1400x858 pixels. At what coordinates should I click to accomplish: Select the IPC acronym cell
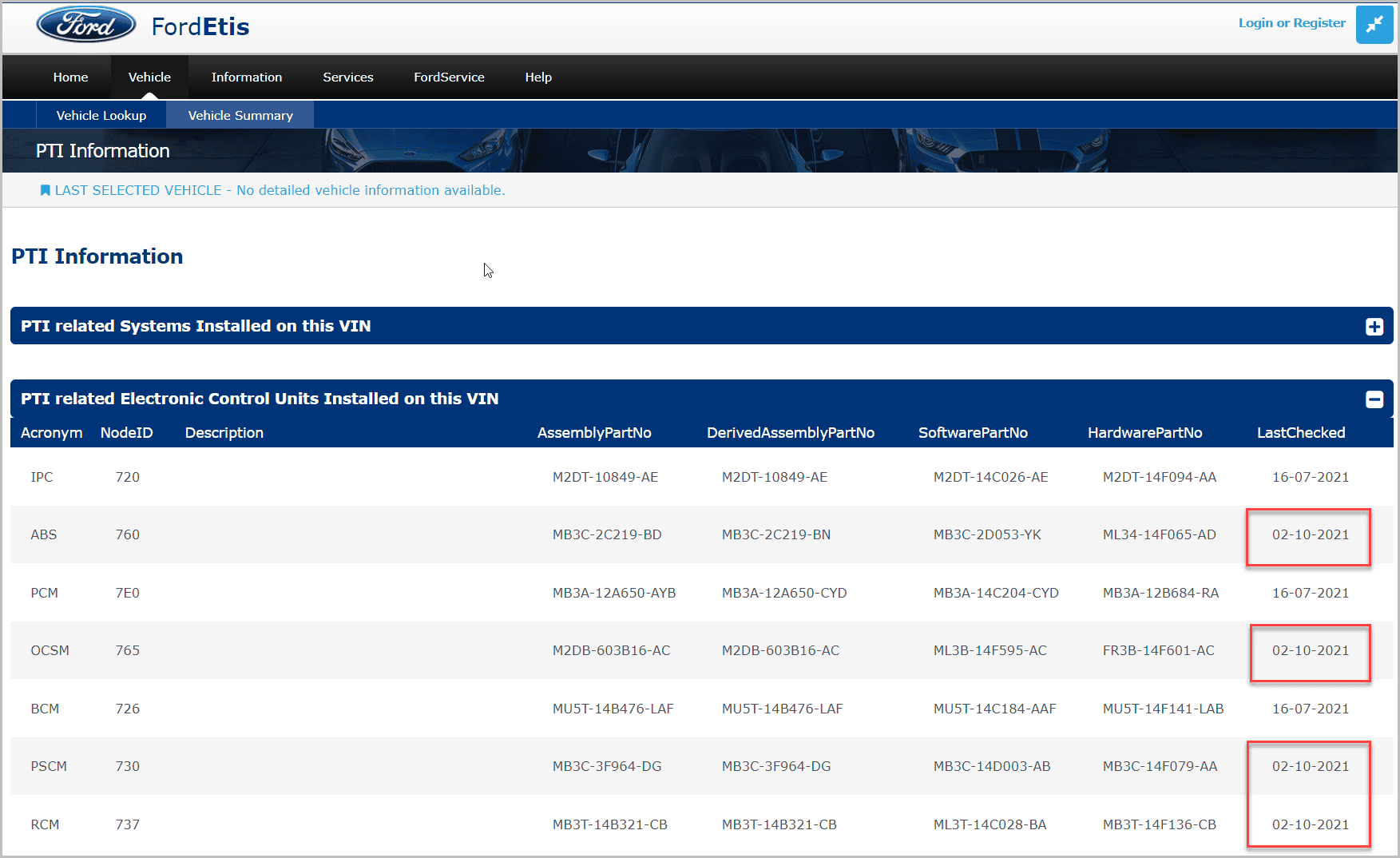(42, 477)
